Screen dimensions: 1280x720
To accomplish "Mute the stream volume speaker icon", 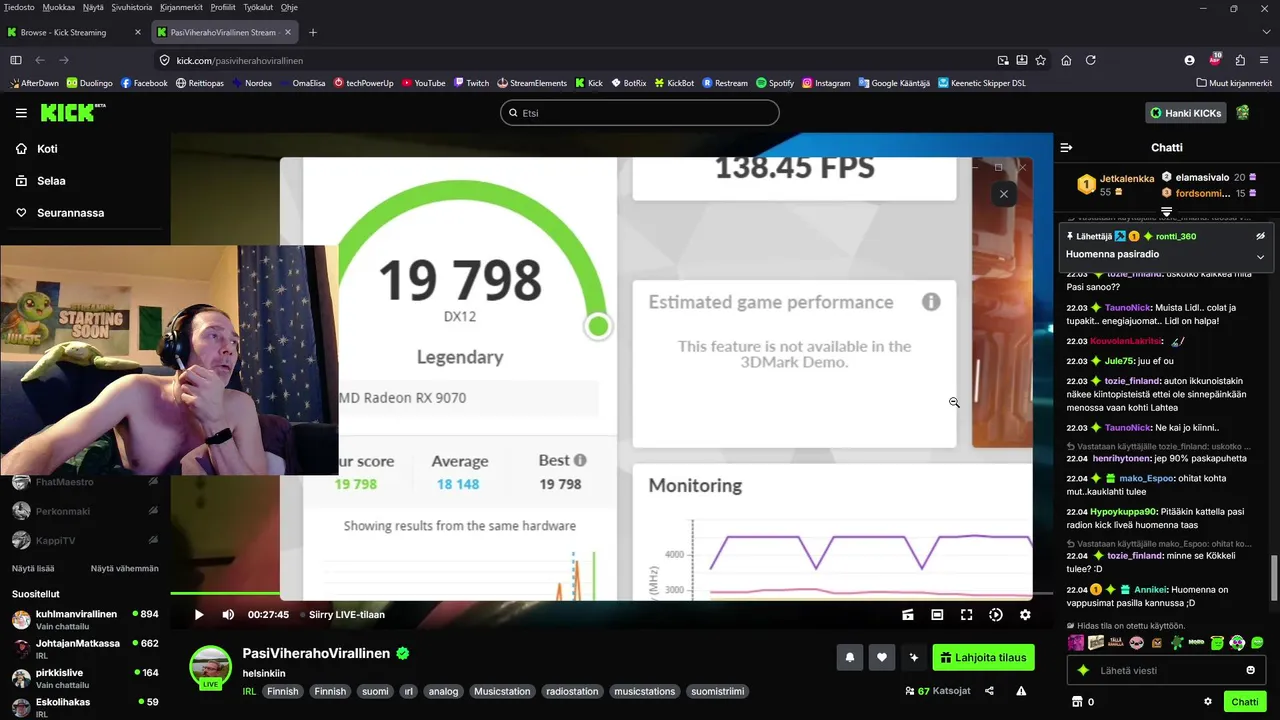I will coord(228,615).
